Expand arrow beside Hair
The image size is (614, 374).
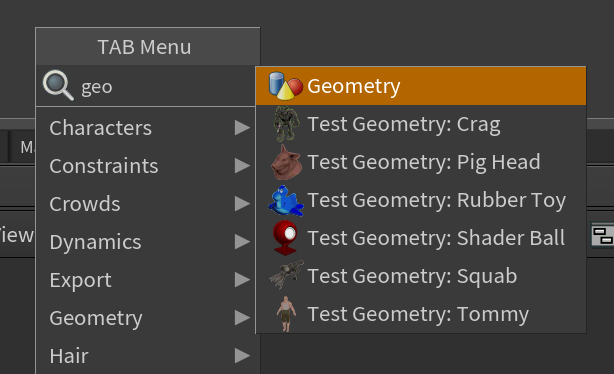coord(242,356)
